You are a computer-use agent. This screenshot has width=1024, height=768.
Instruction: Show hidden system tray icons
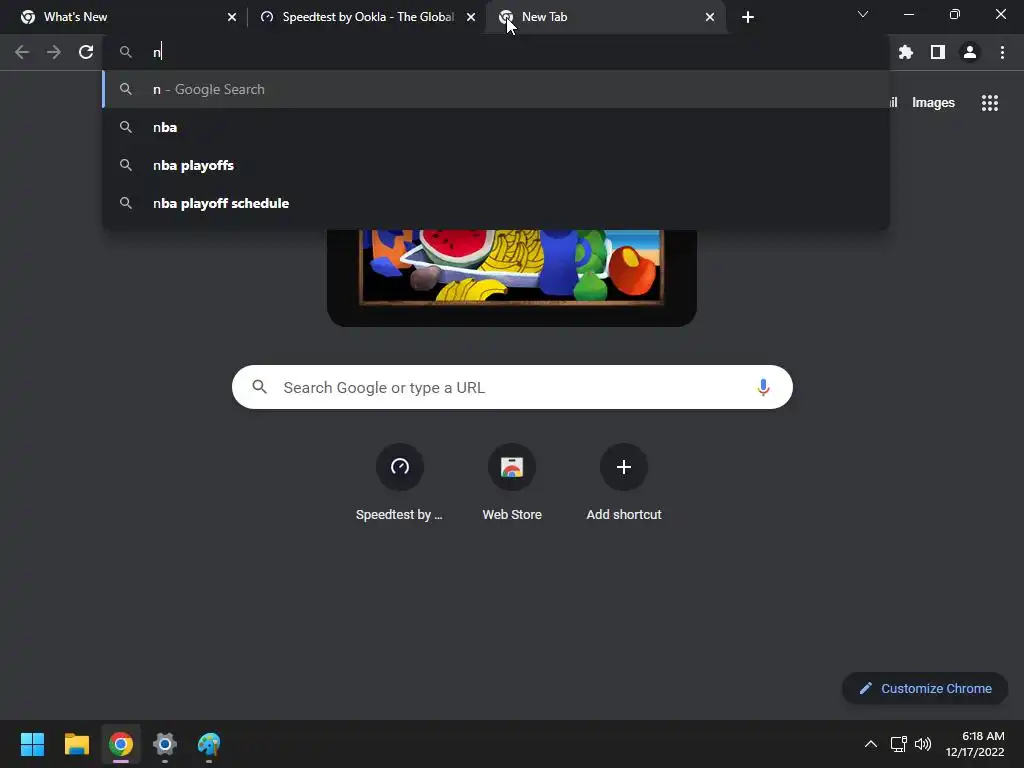[x=871, y=744]
